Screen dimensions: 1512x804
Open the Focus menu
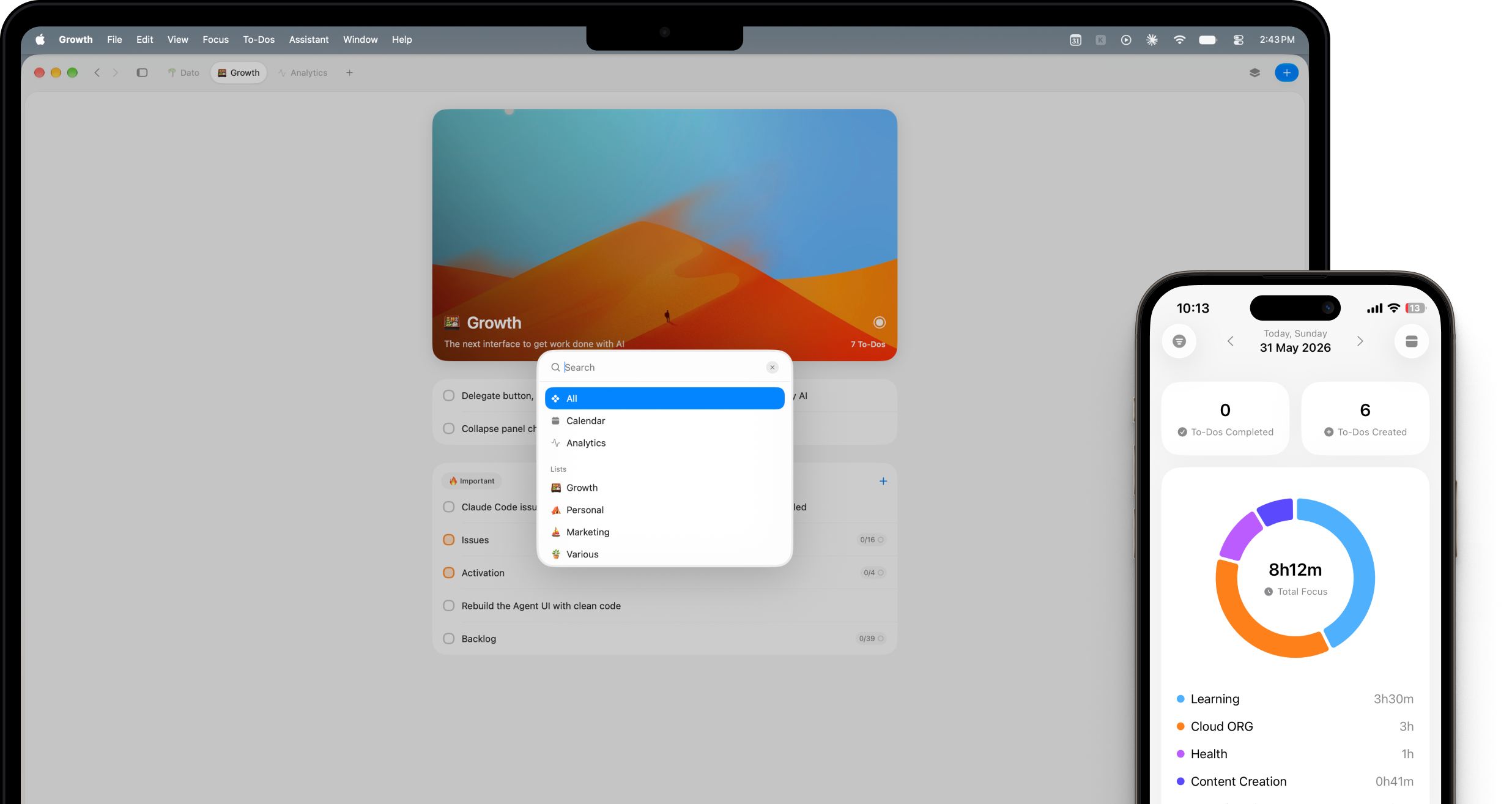pos(215,40)
